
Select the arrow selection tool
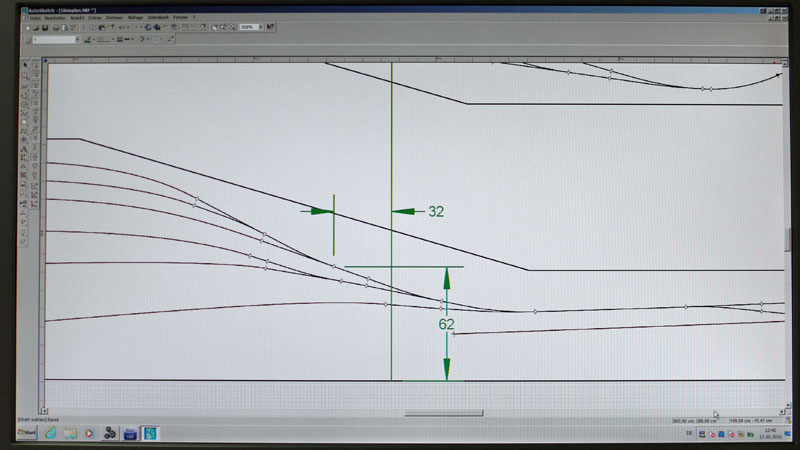point(26,63)
